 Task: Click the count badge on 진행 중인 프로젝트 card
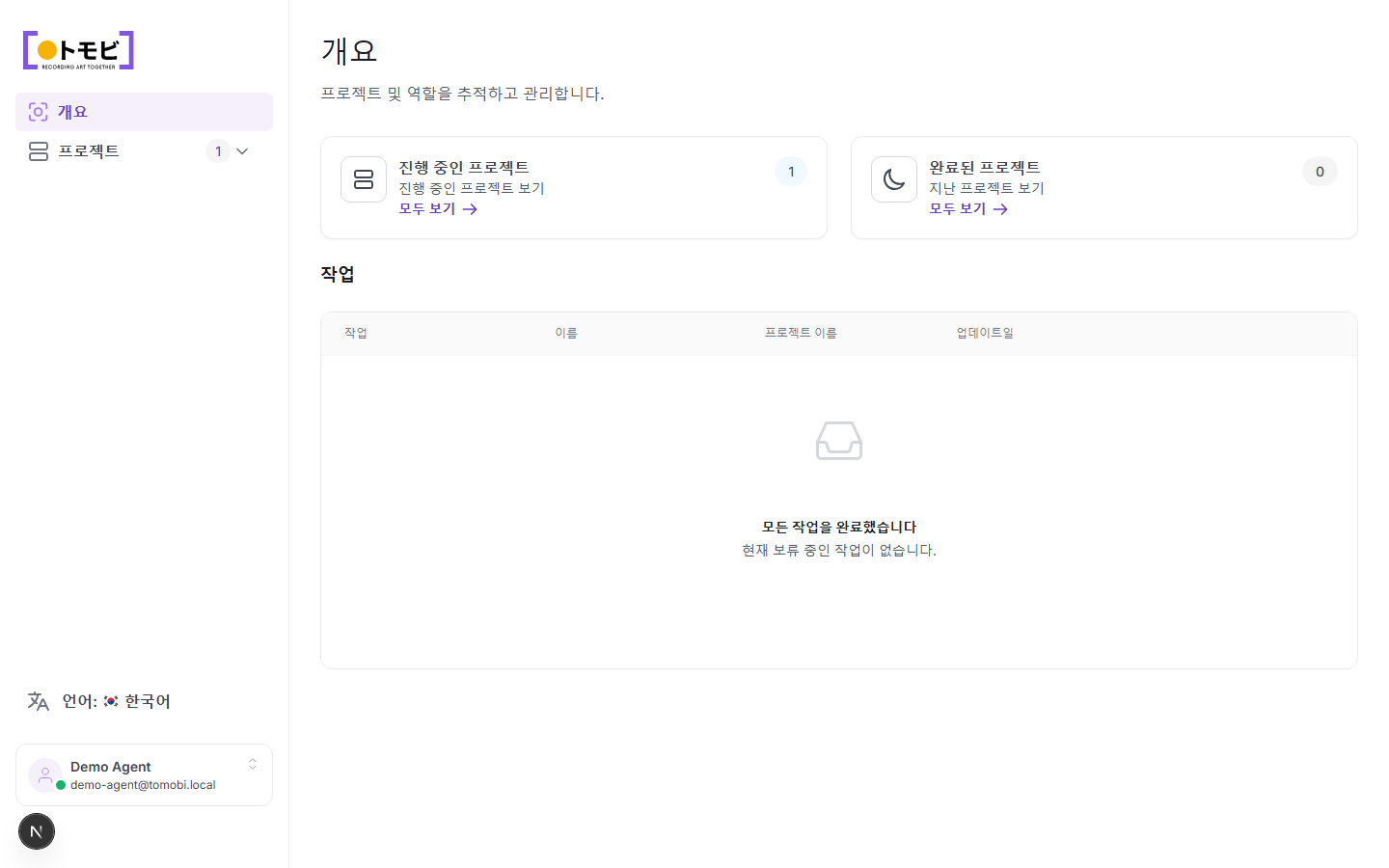[791, 172]
